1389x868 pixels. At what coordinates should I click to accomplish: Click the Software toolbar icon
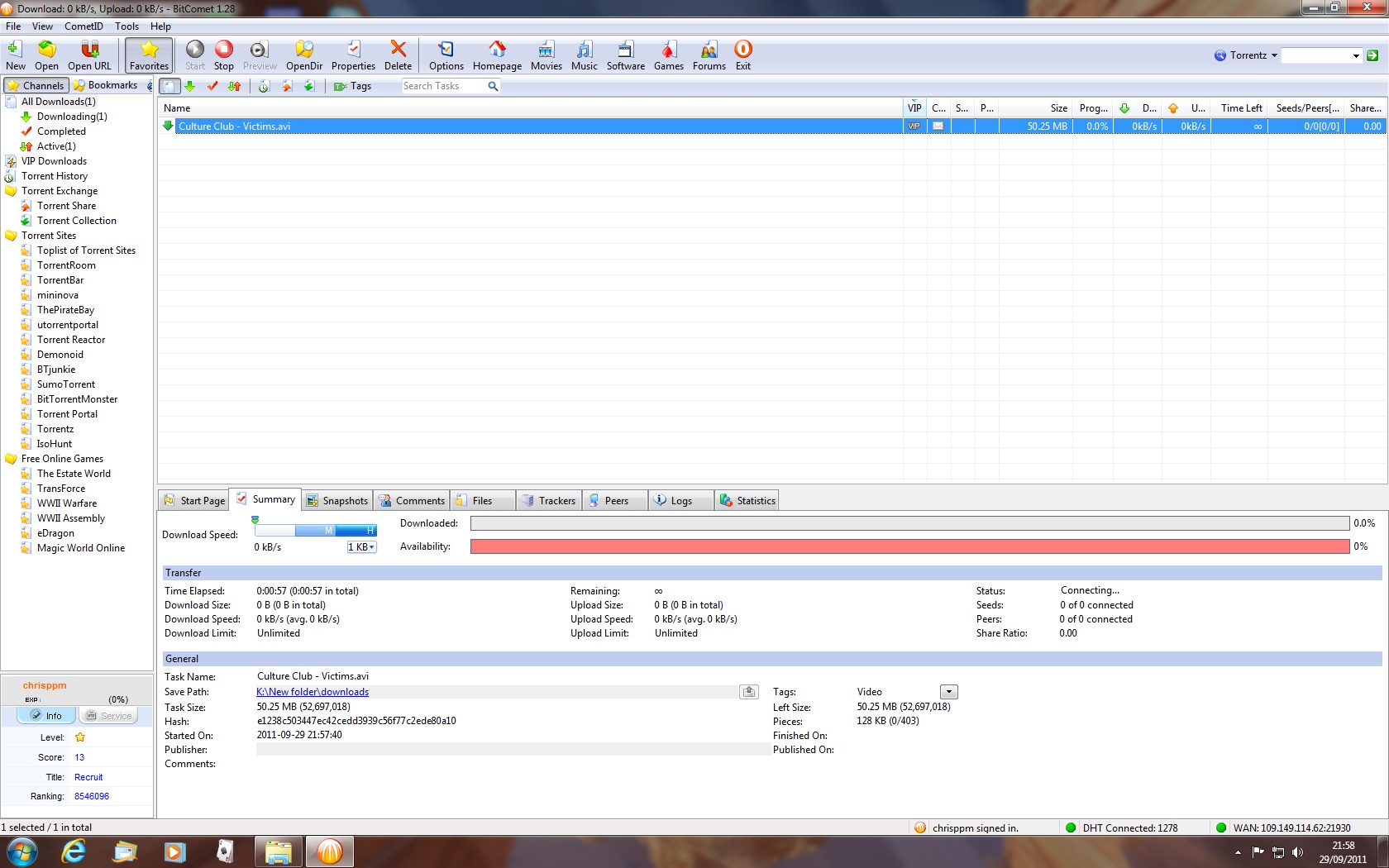[626, 55]
